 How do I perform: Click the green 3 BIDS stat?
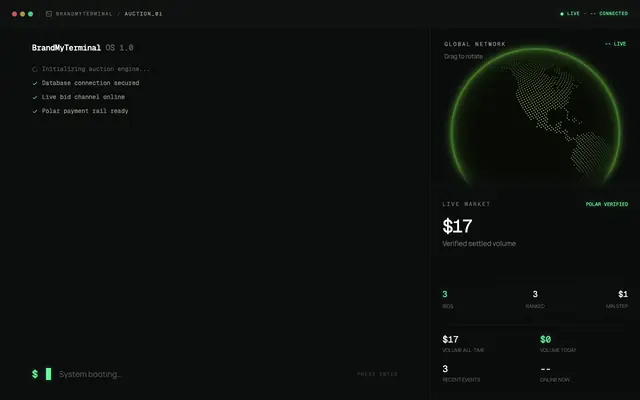(x=447, y=299)
